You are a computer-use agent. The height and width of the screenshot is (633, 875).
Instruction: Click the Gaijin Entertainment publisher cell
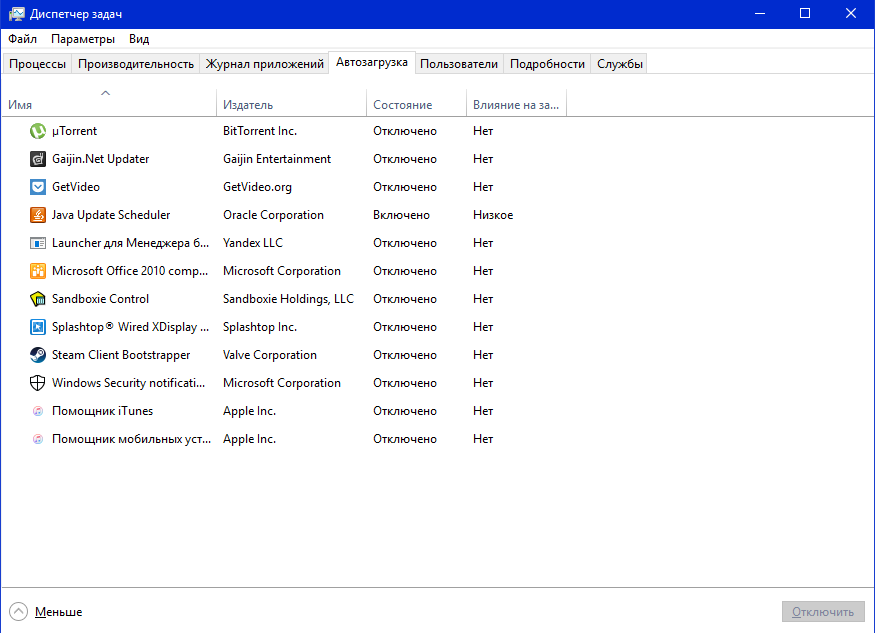pos(277,159)
